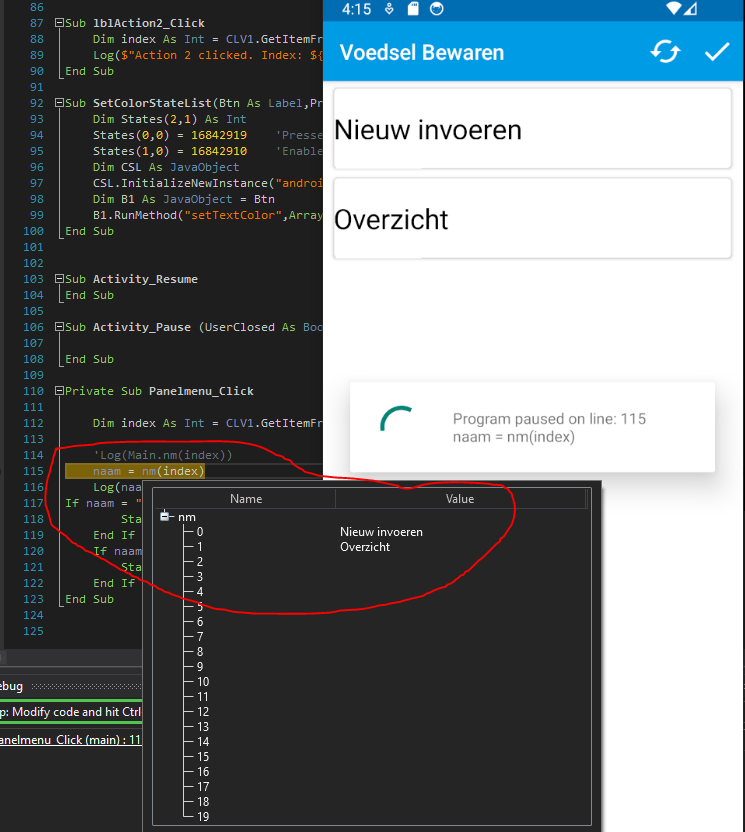Screen dimensions: 745x832
Task: Select nm array index 19 row
Action: coord(371,816)
